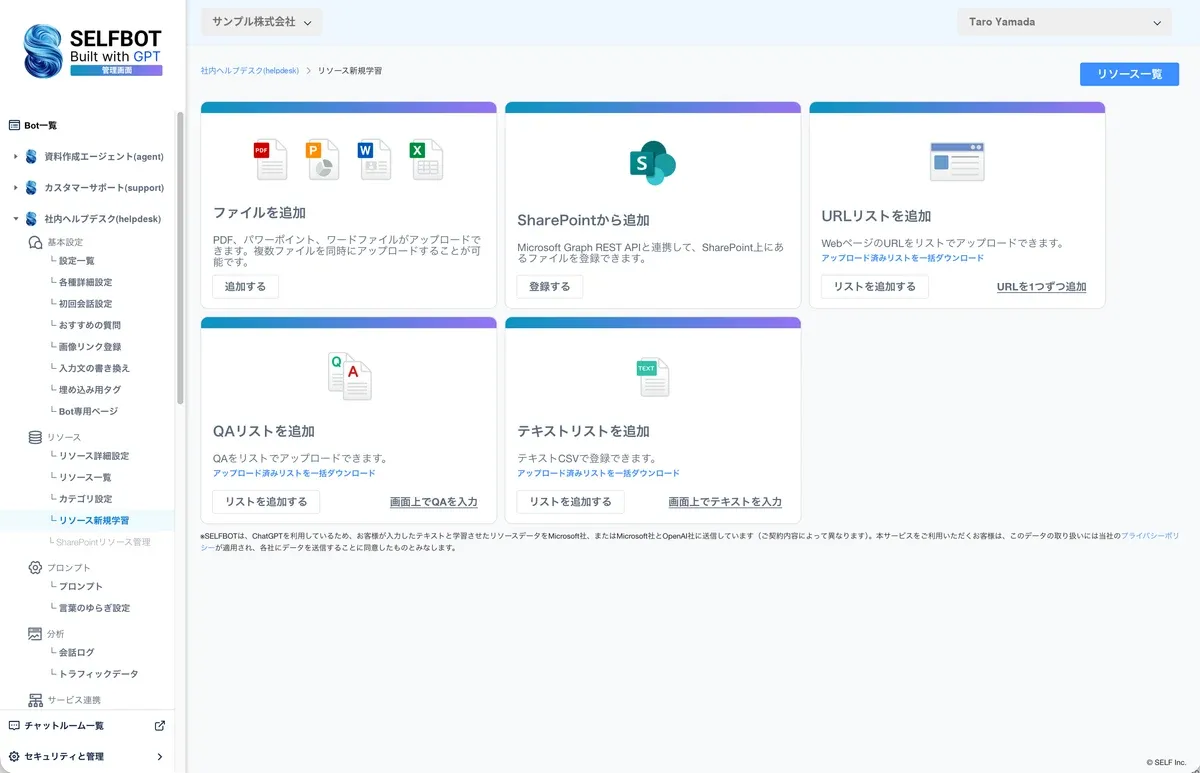Open 埋め込み用タグ menu item

pos(89,390)
